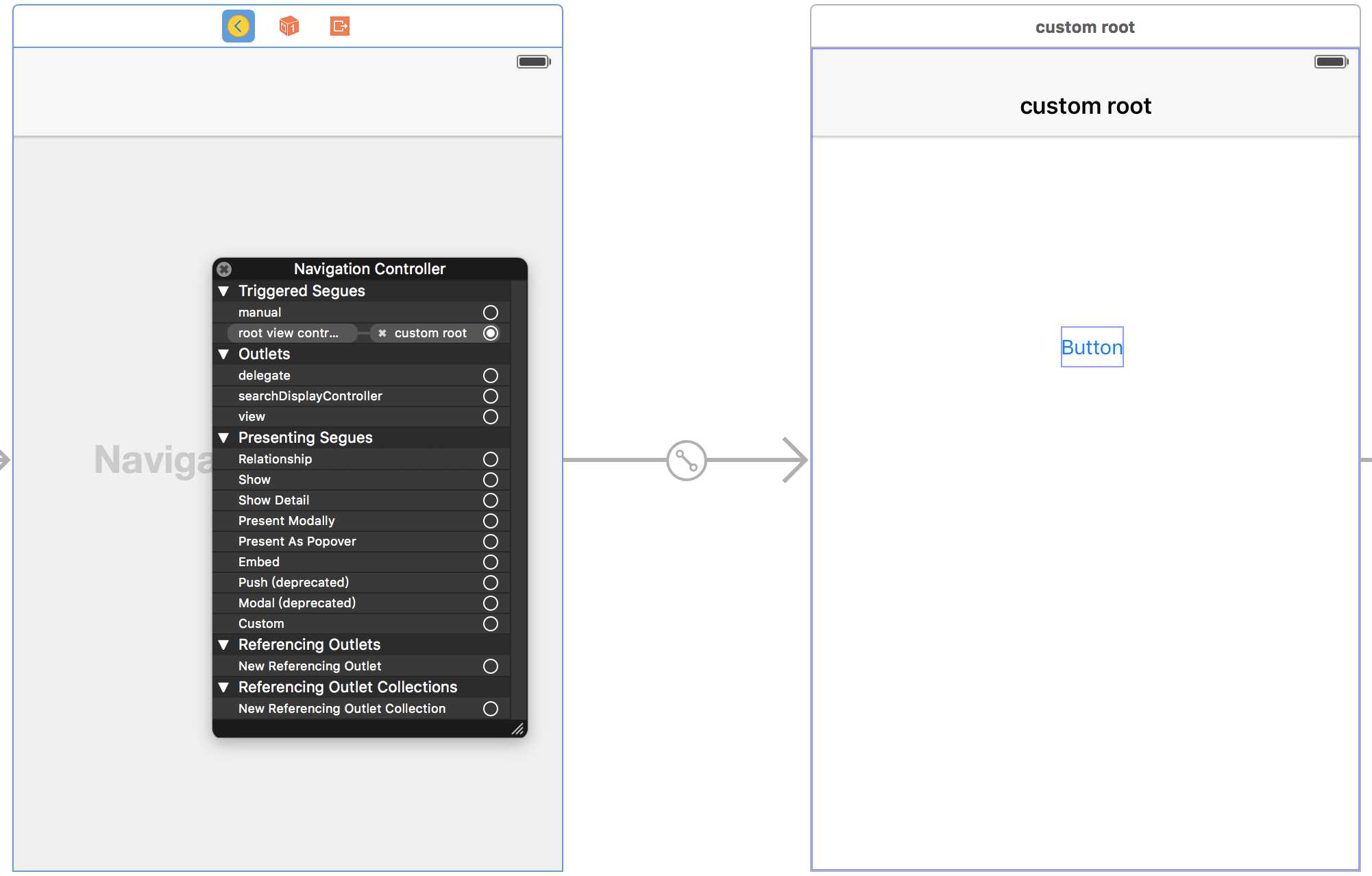Click the Relationship segue circle

491,459
